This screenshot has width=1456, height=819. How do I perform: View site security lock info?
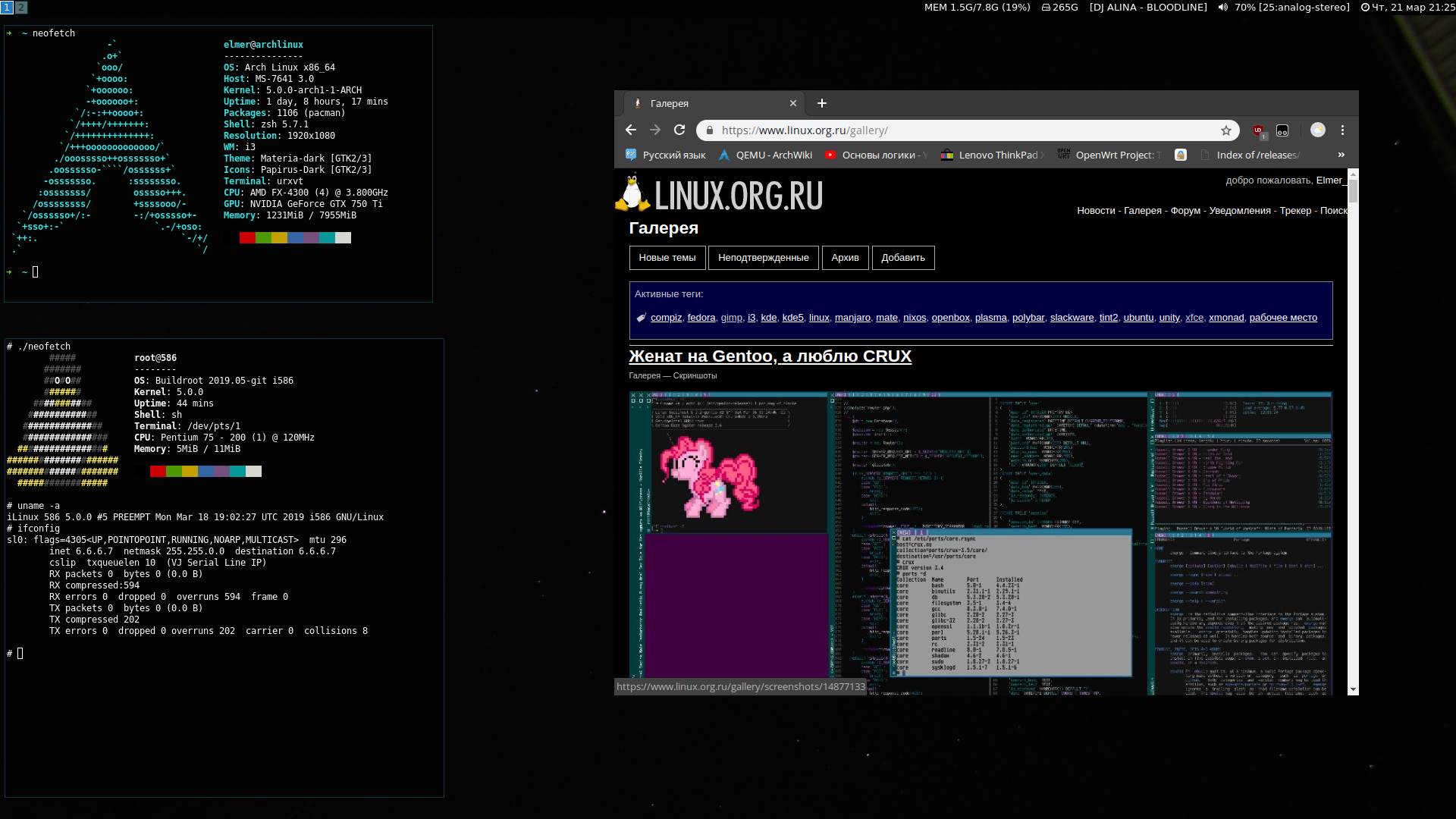tap(710, 130)
